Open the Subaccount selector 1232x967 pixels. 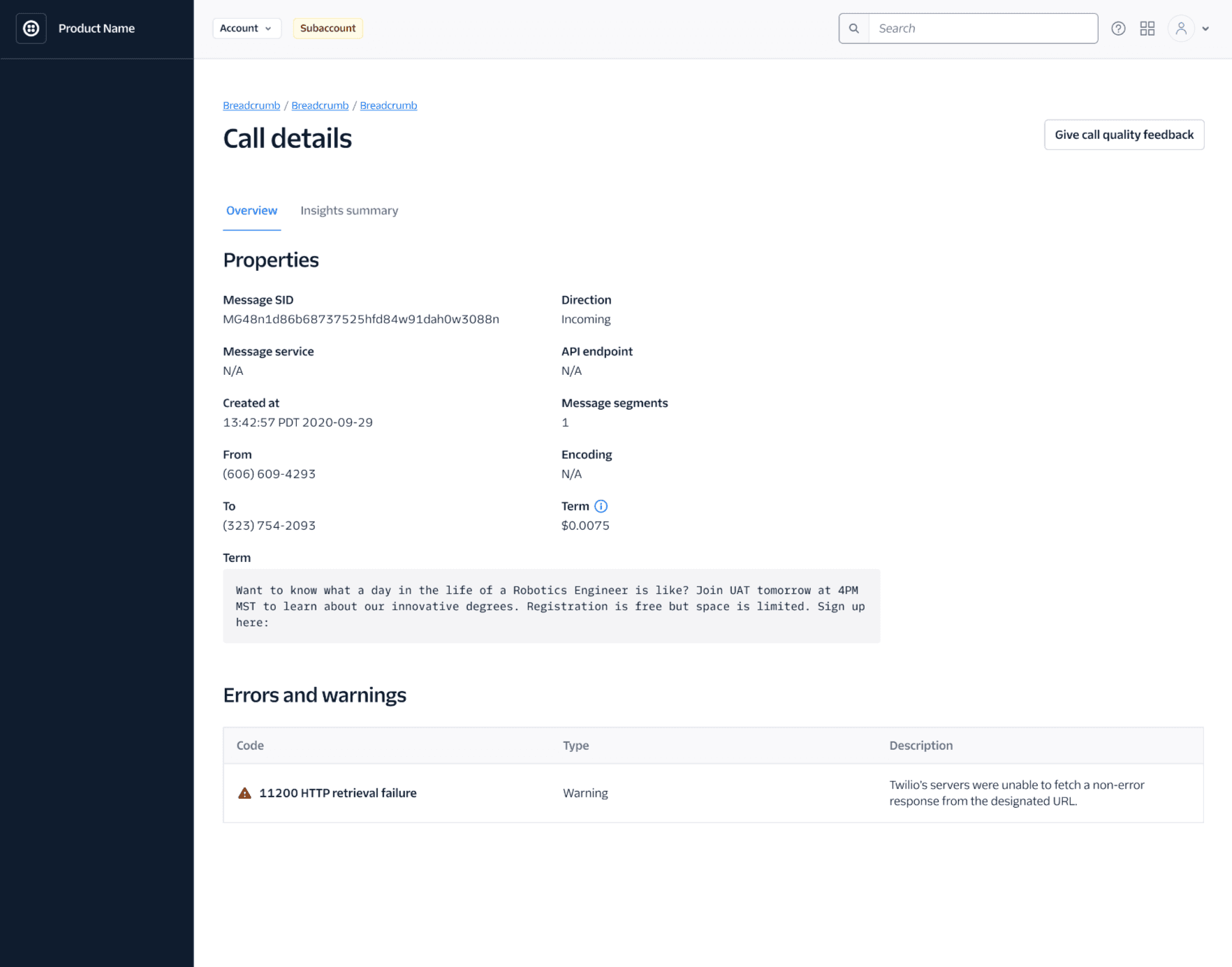(x=328, y=28)
